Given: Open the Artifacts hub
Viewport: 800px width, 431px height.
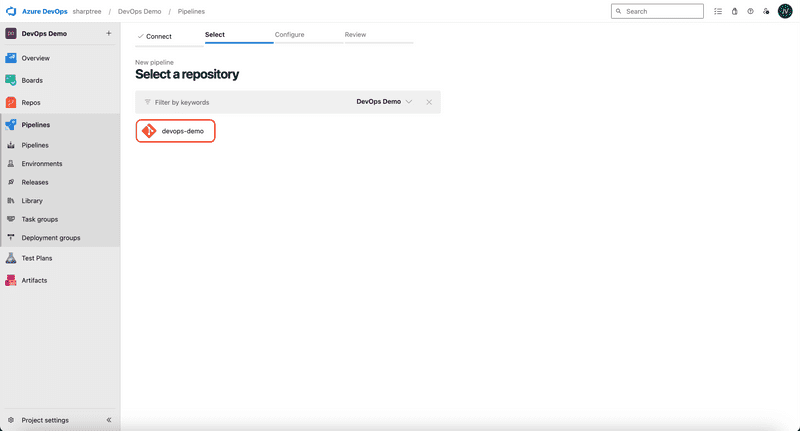Looking at the screenshot, I should [x=34, y=280].
